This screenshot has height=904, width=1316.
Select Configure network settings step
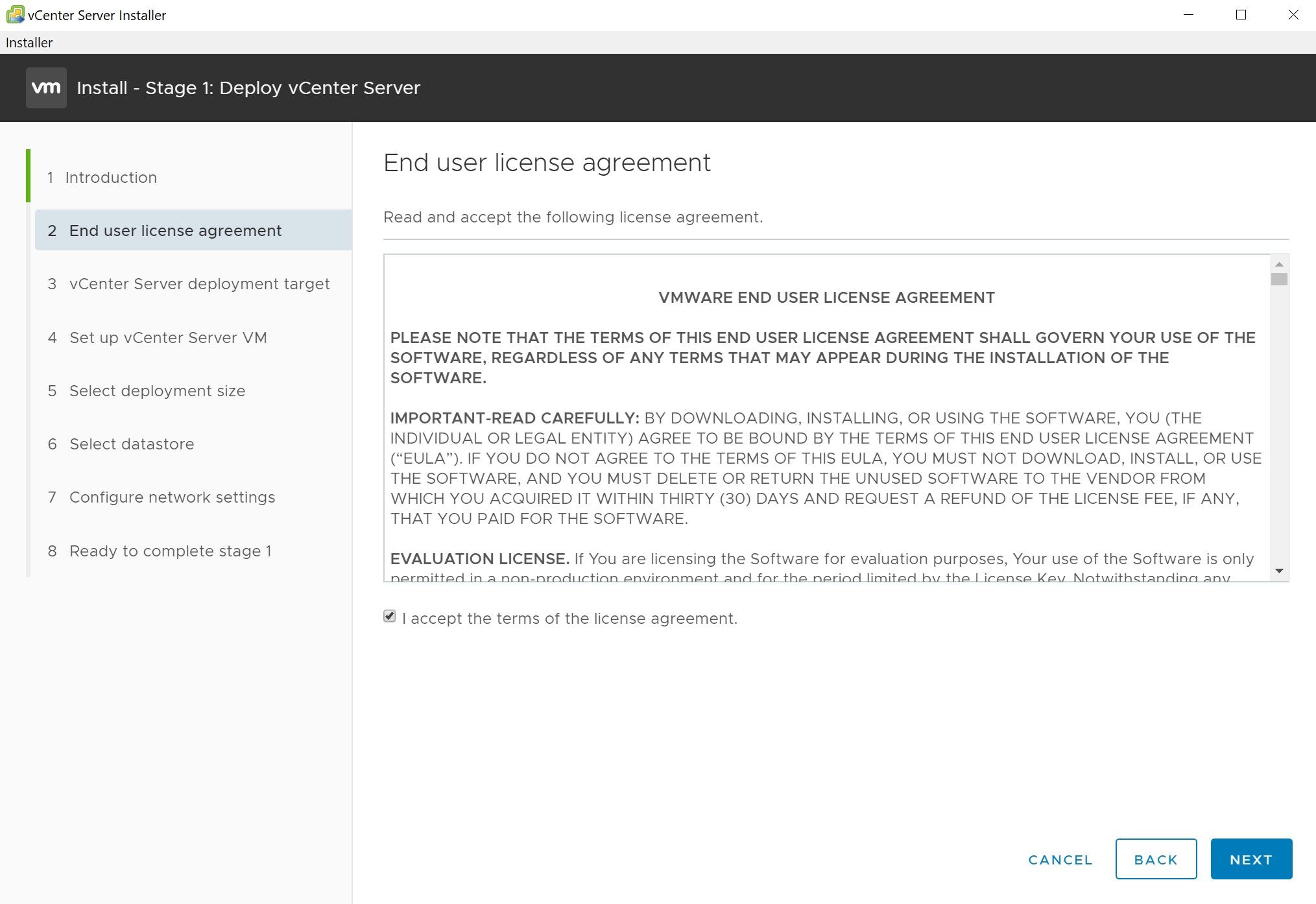point(172,497)
